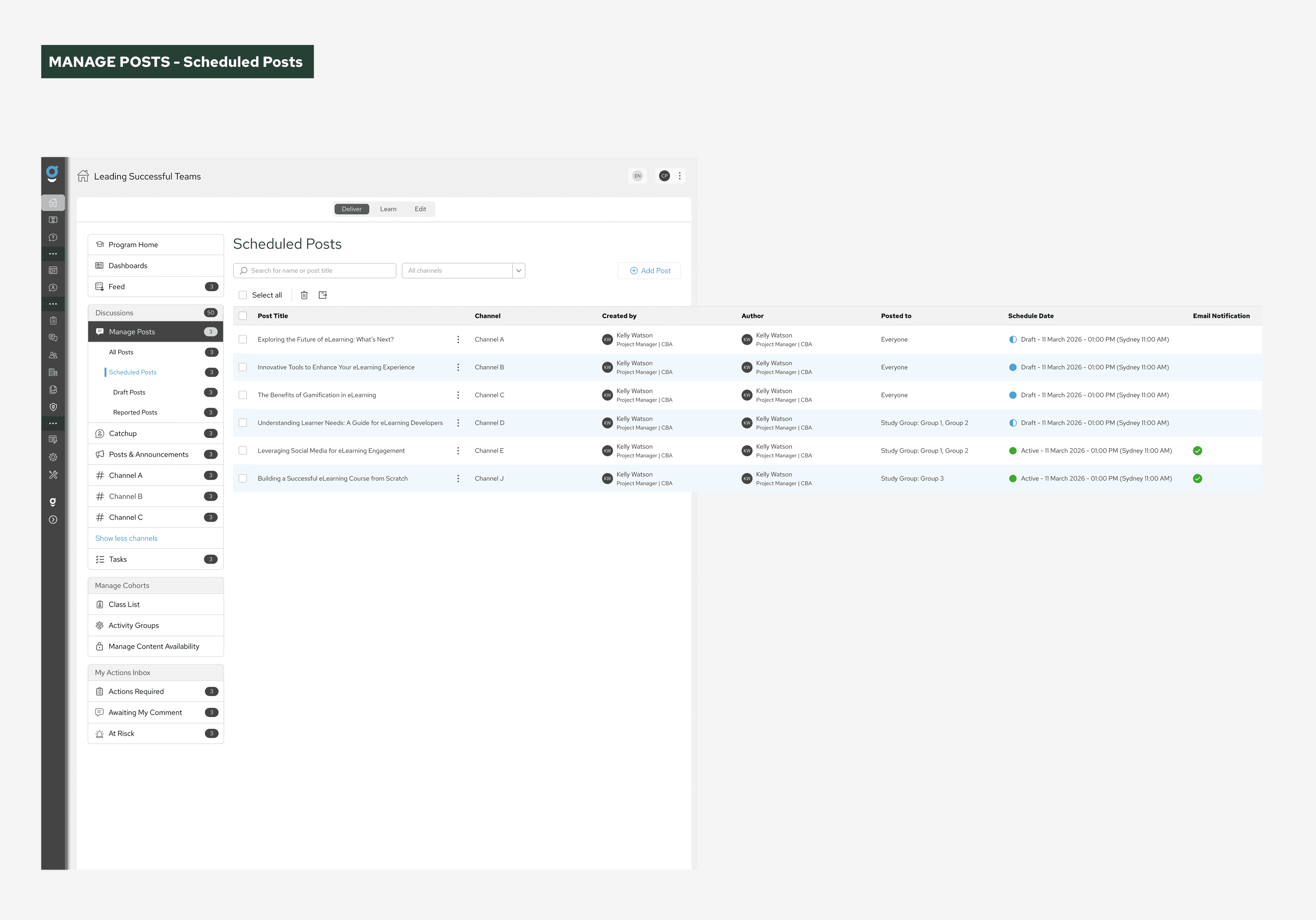This screenshot has width=1316, height=920.
Task: Open Tasks in the left sidebar
Action: point(155,560)
